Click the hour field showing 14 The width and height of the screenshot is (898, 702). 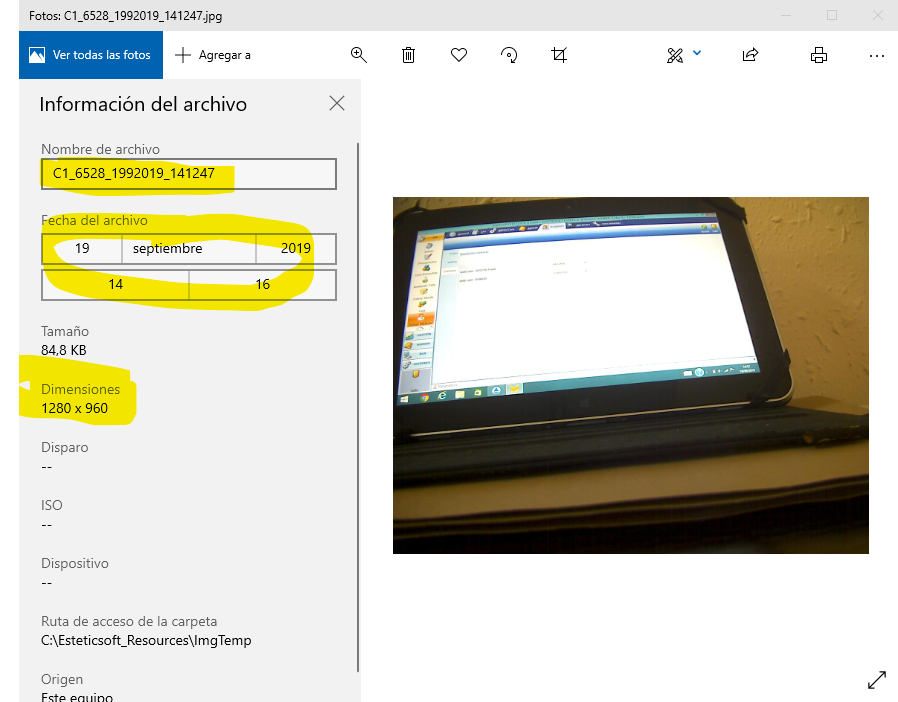tap(115, 284)
